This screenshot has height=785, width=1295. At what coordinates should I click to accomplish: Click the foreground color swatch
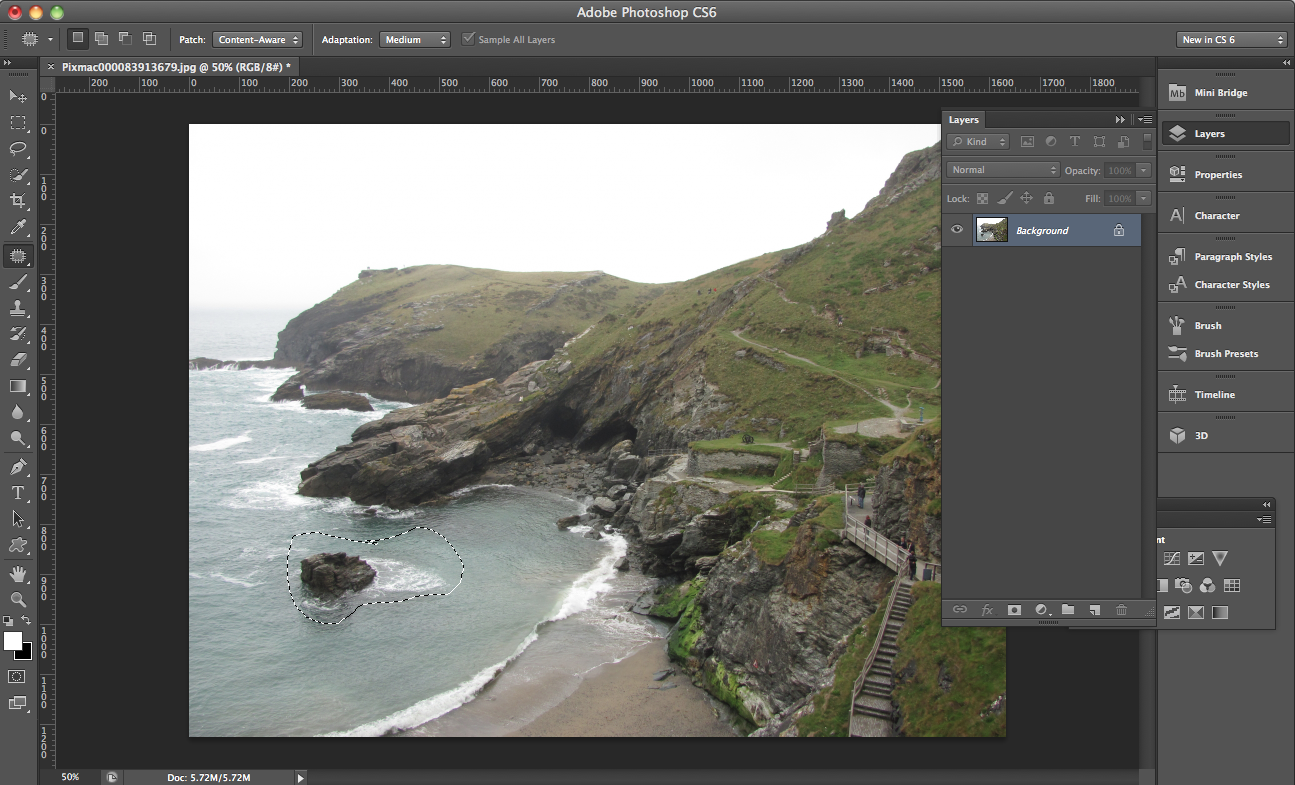13,641
